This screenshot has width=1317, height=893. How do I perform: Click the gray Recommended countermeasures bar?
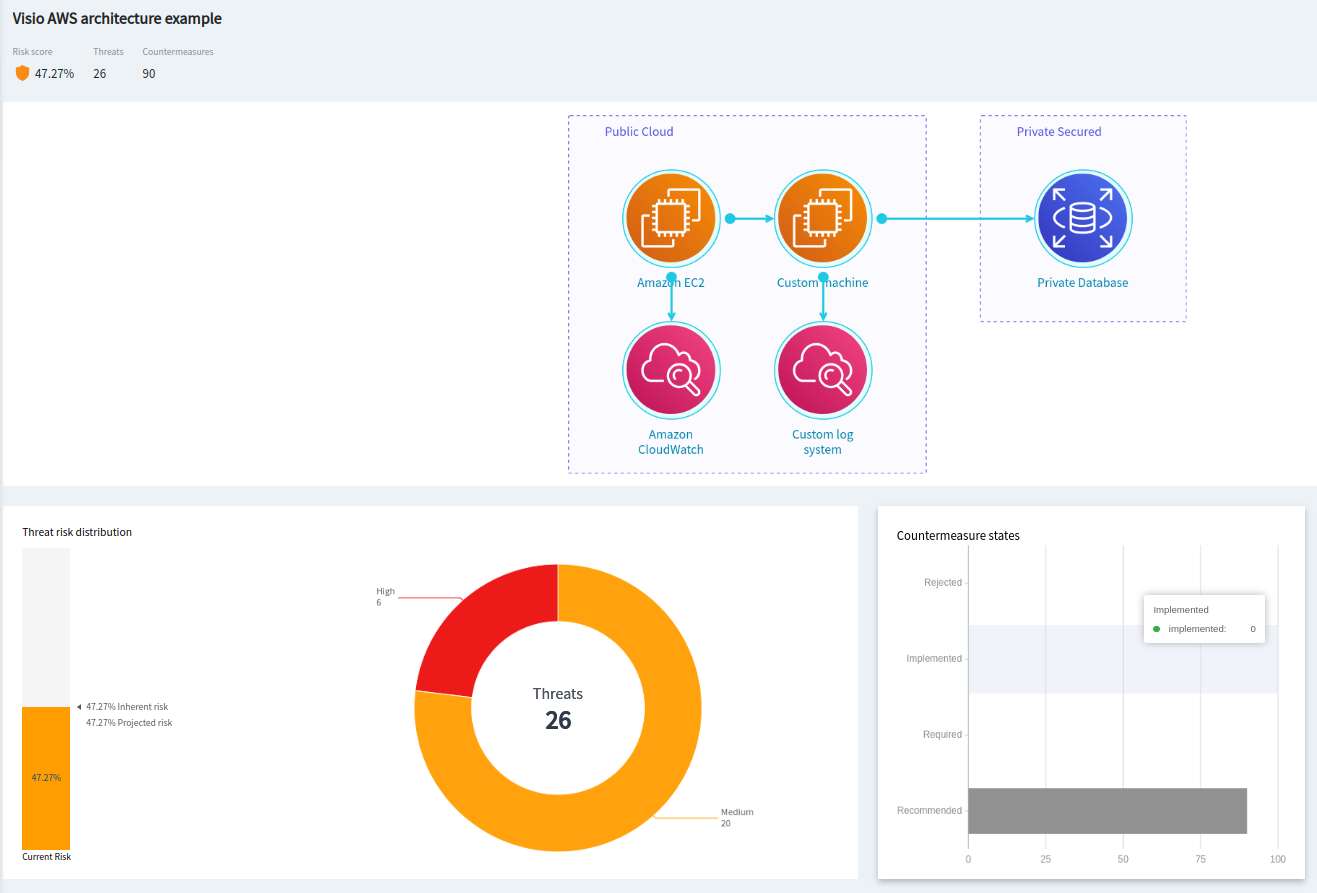point(1107,811)
